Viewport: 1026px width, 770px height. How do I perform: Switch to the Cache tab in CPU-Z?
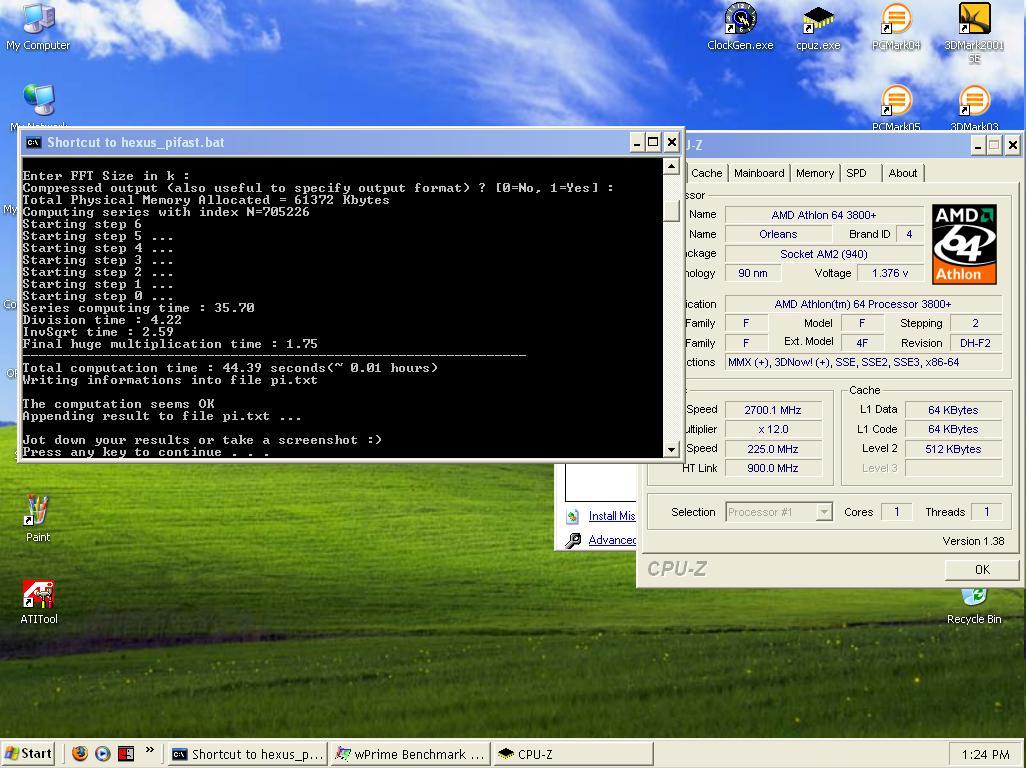705,173
